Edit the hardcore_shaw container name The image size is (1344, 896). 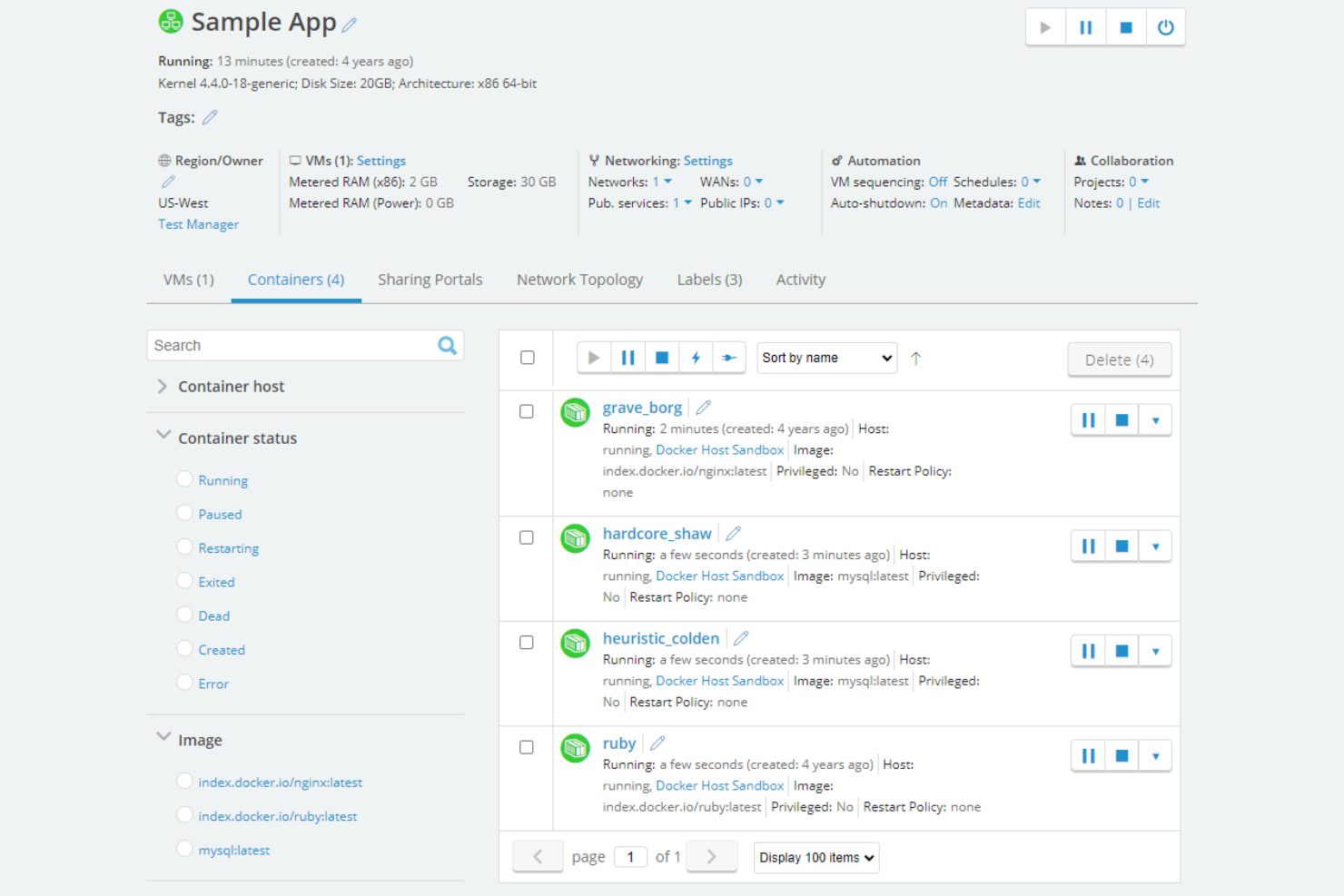click(733, 533)
